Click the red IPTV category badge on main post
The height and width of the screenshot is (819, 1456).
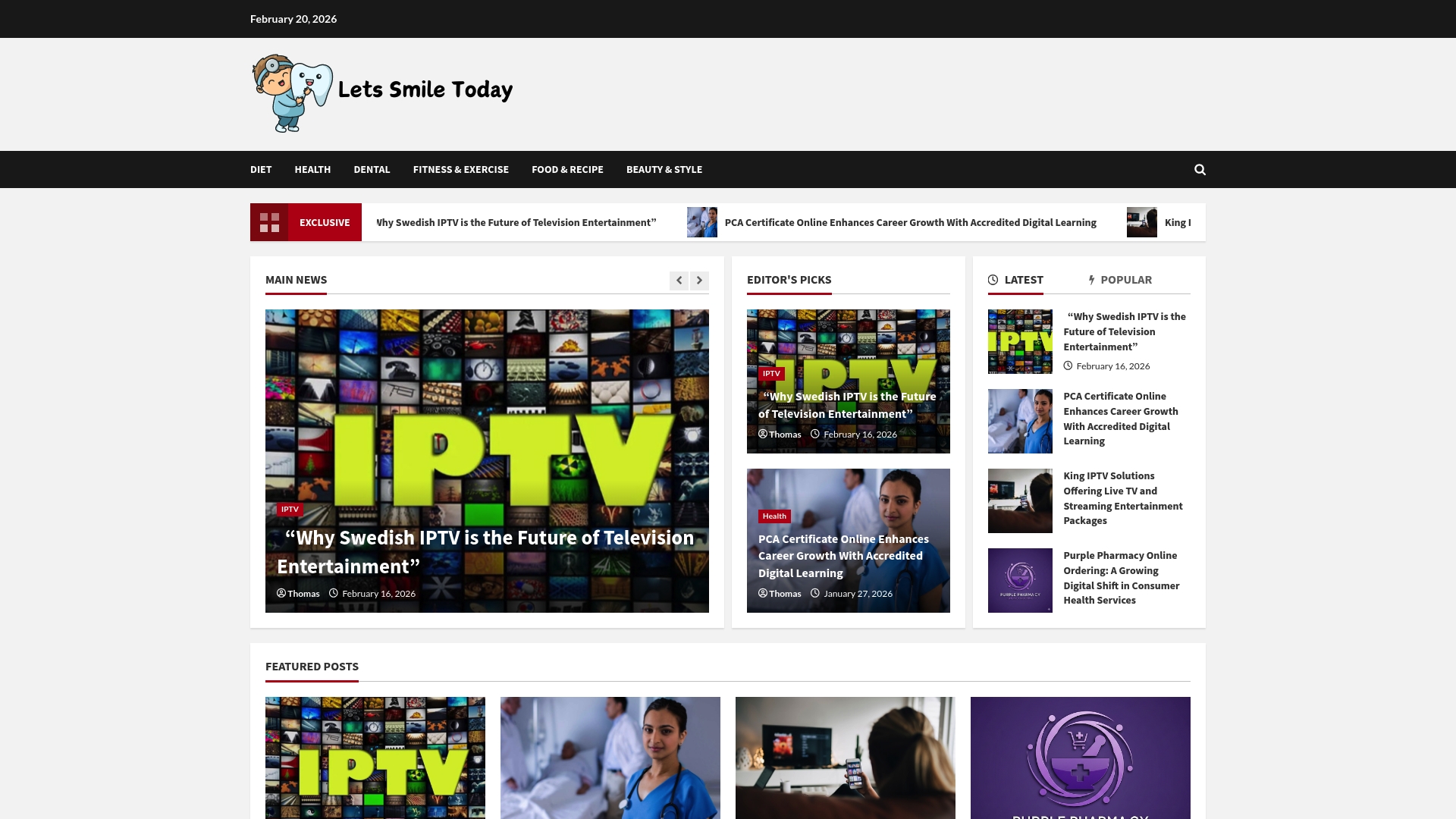[290, 510]
